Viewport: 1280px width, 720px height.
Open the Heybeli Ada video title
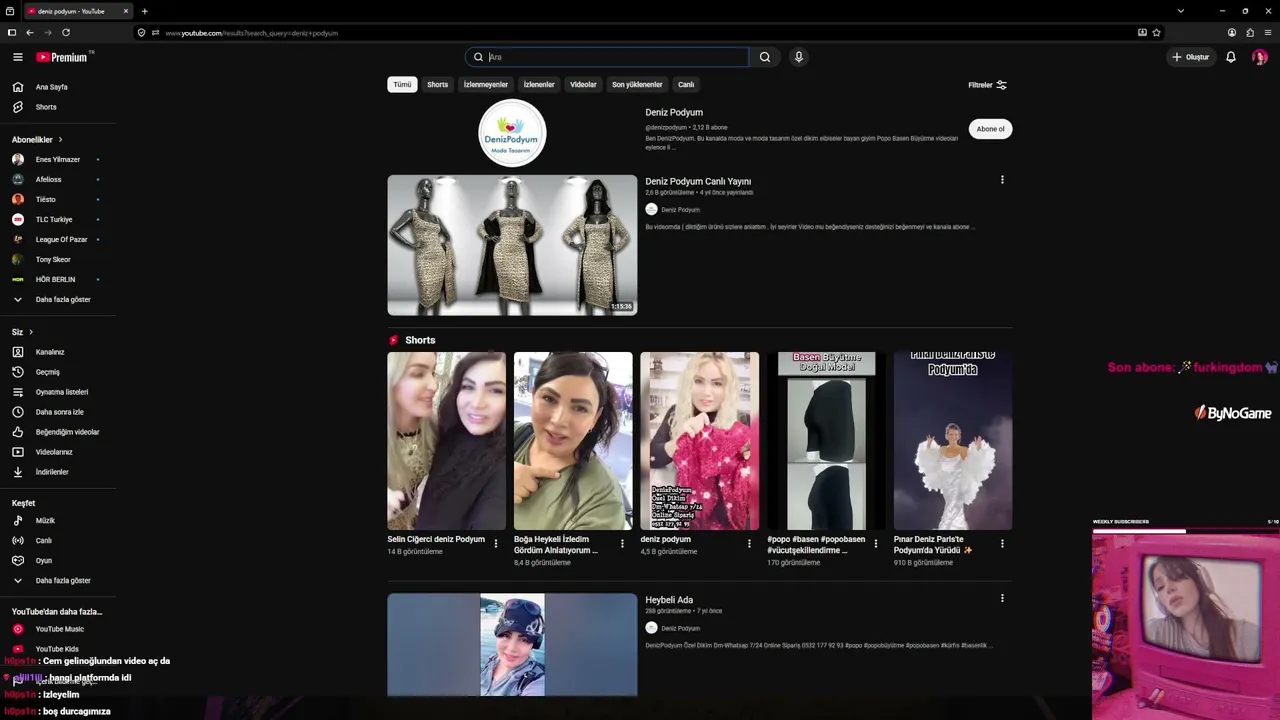pos(669,600)
